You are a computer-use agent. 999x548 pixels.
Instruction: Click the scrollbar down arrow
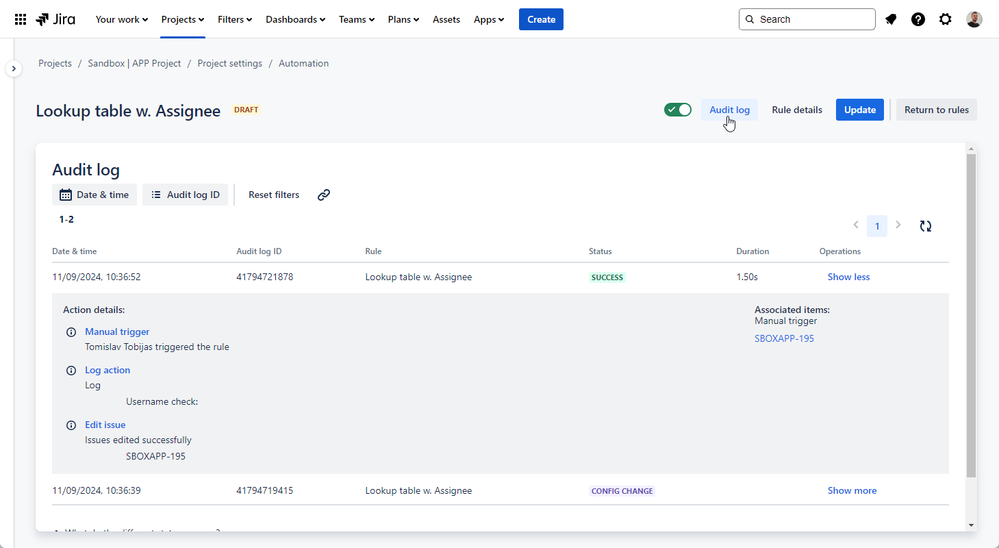pos(971,526)
